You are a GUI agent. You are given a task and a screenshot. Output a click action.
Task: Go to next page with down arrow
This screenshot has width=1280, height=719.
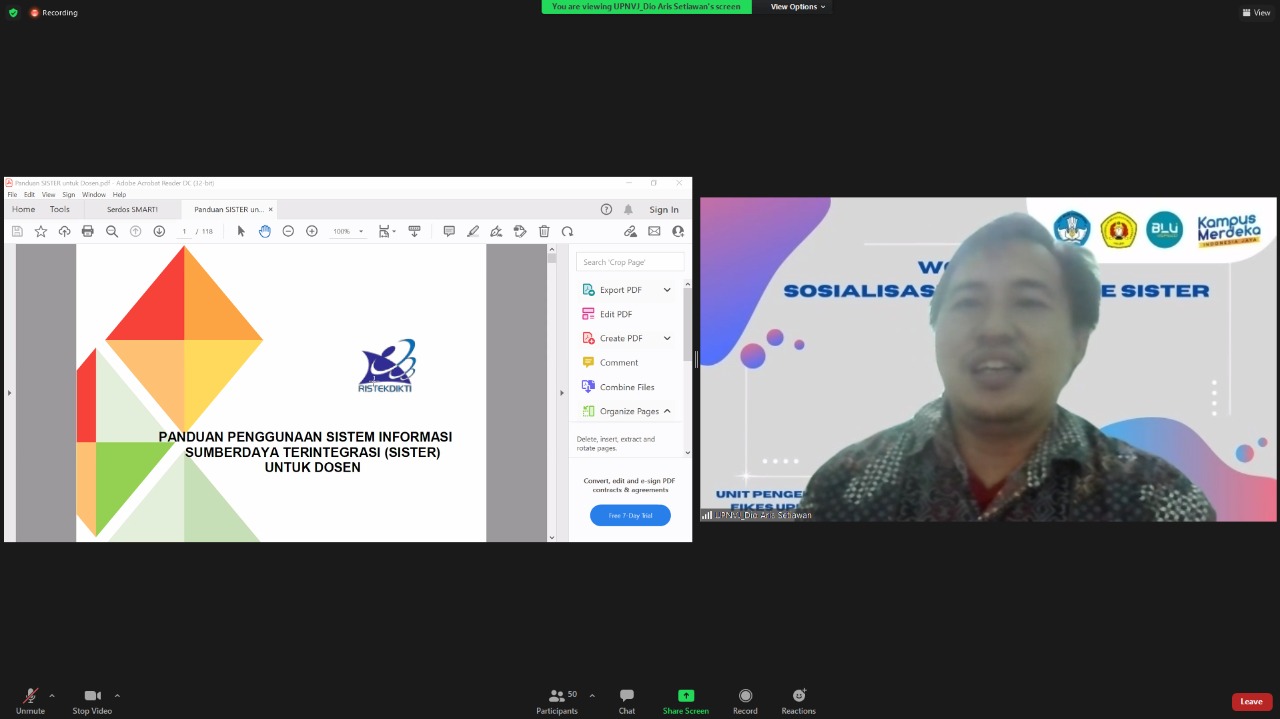159,231
